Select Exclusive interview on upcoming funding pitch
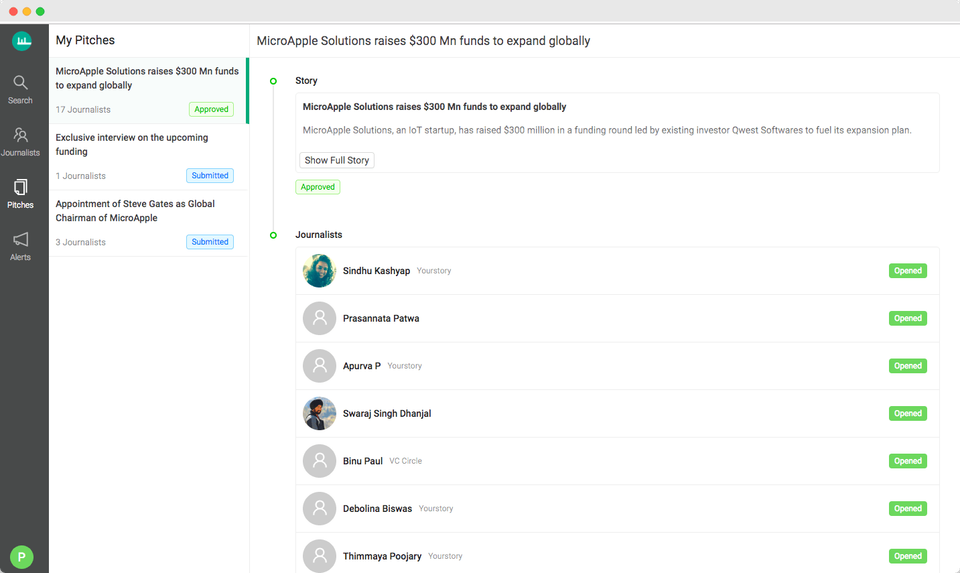Viewport: 960px width, 573px height. coord(132,144)
